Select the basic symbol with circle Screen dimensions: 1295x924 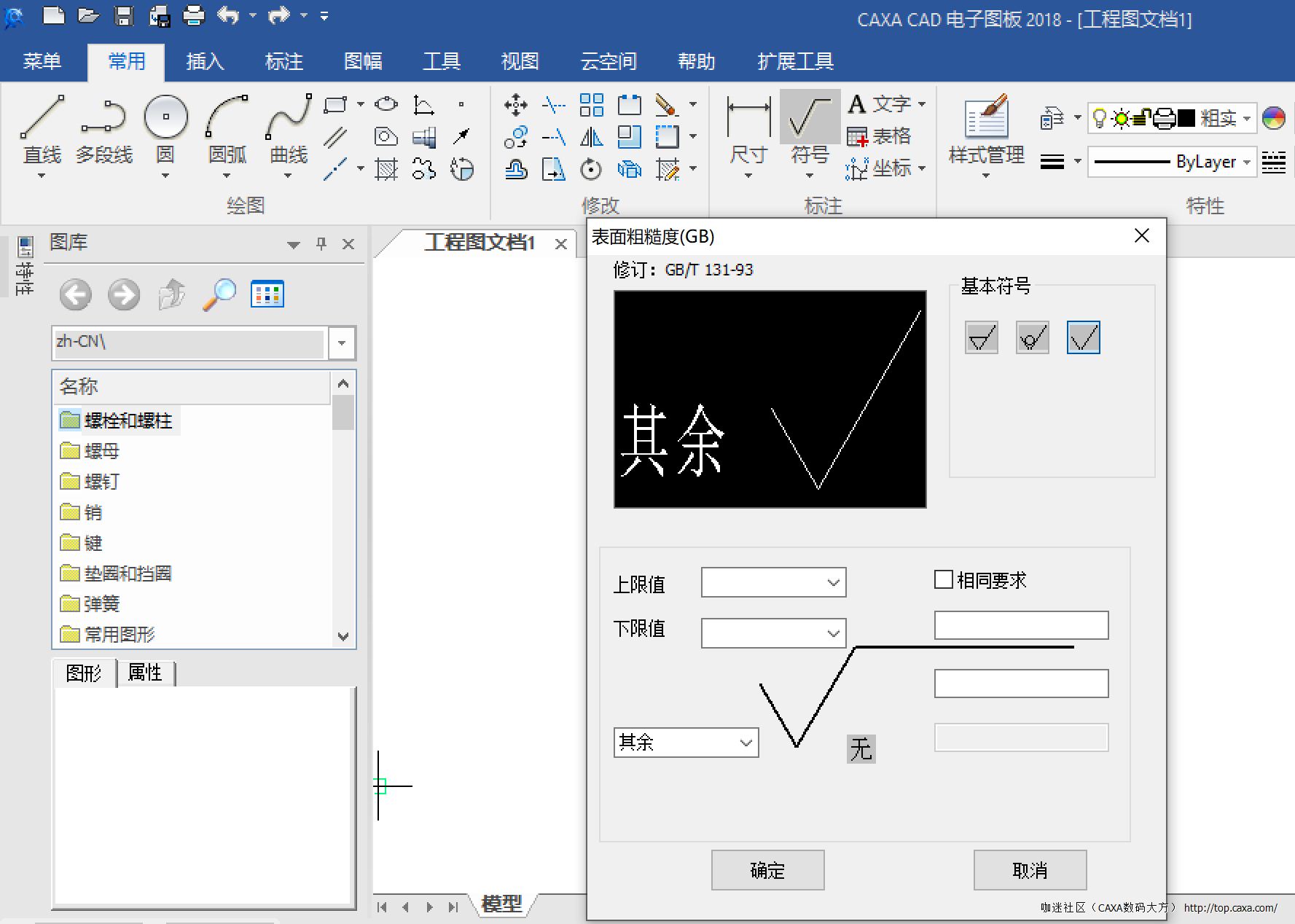pyautogui.click(x=1032, y=338)
